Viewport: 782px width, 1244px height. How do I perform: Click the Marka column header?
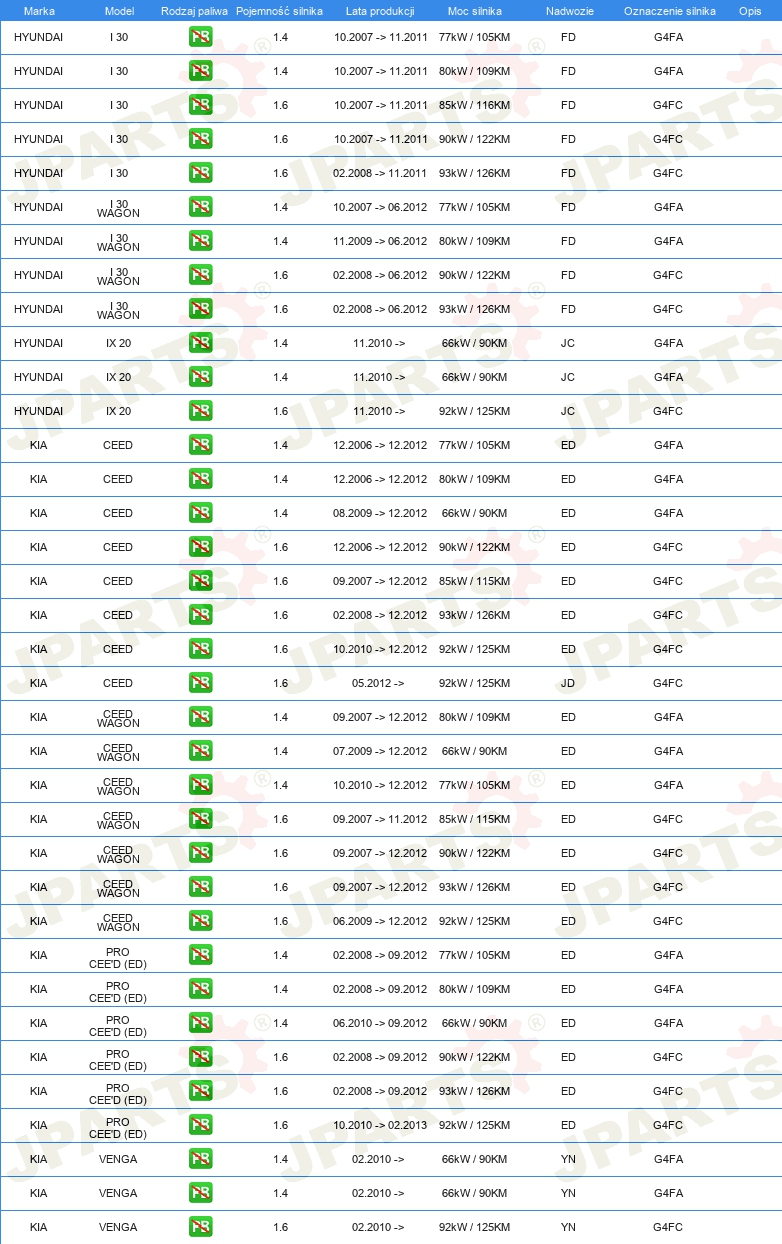pyautogui.click(x=39, y=11)
